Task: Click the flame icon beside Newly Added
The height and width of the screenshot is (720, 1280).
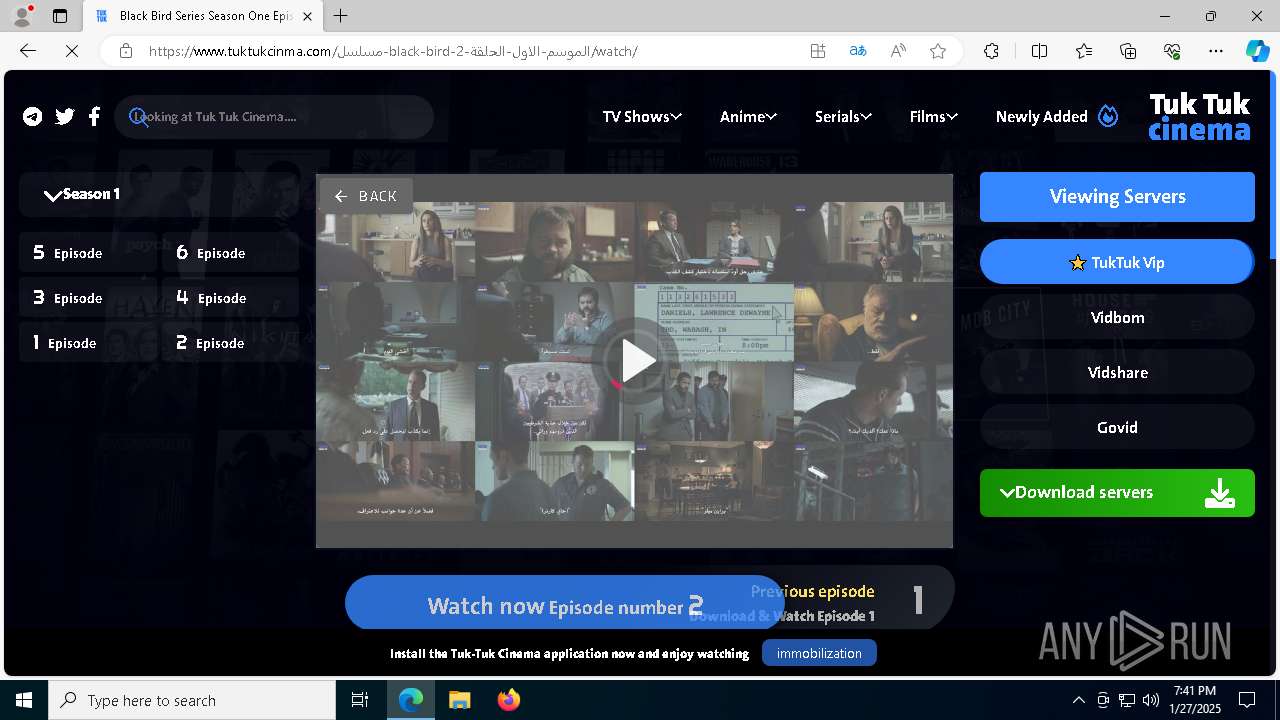Action: [1108, 116]
